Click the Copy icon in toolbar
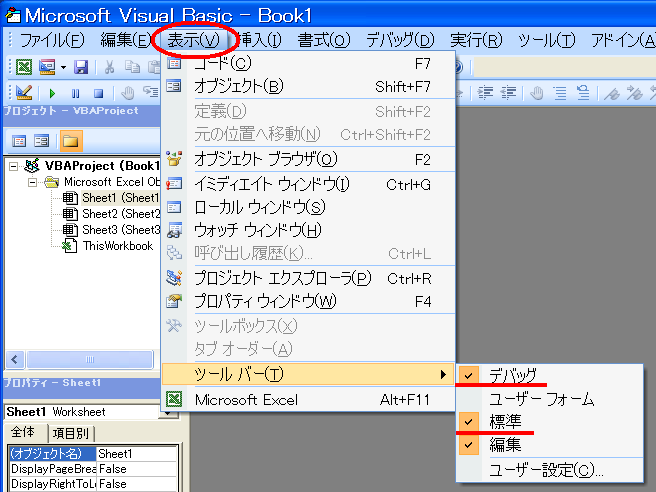Screen dimensions: 656x492 pos(133,67)
